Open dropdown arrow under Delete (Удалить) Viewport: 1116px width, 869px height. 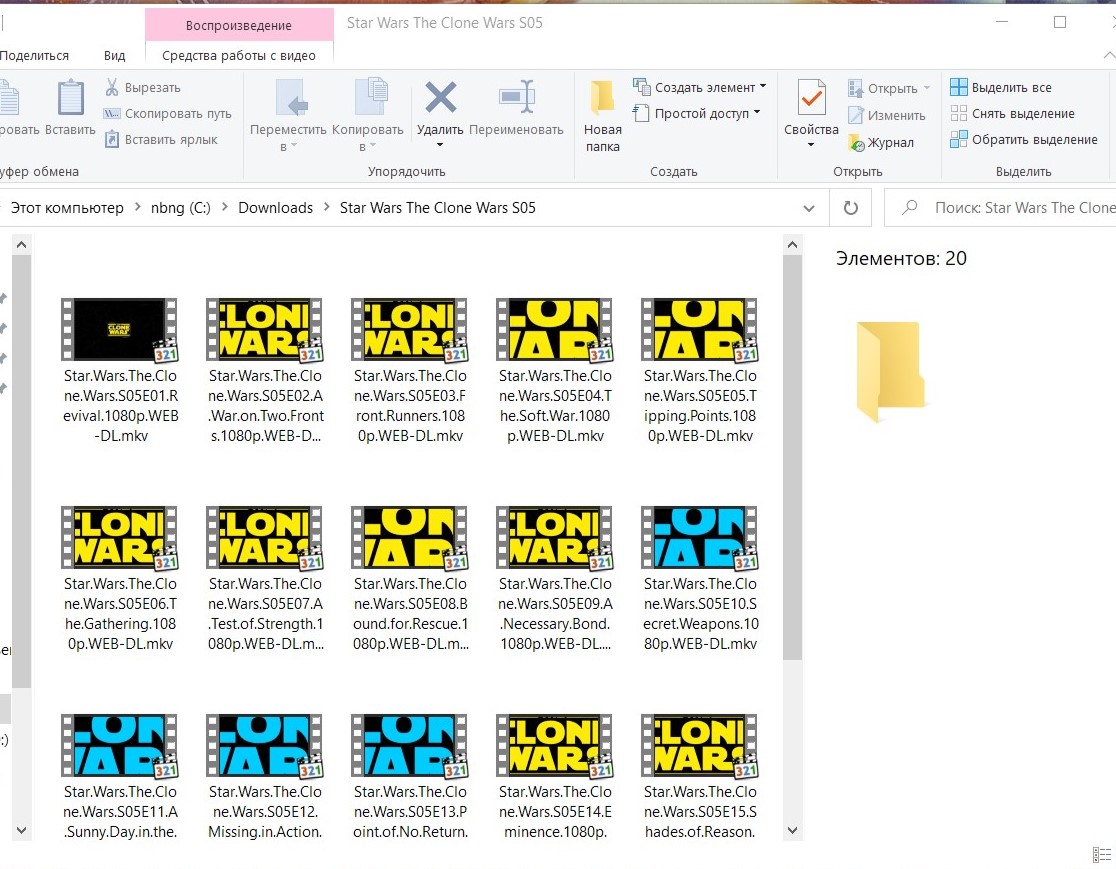[x=440, y=145]
